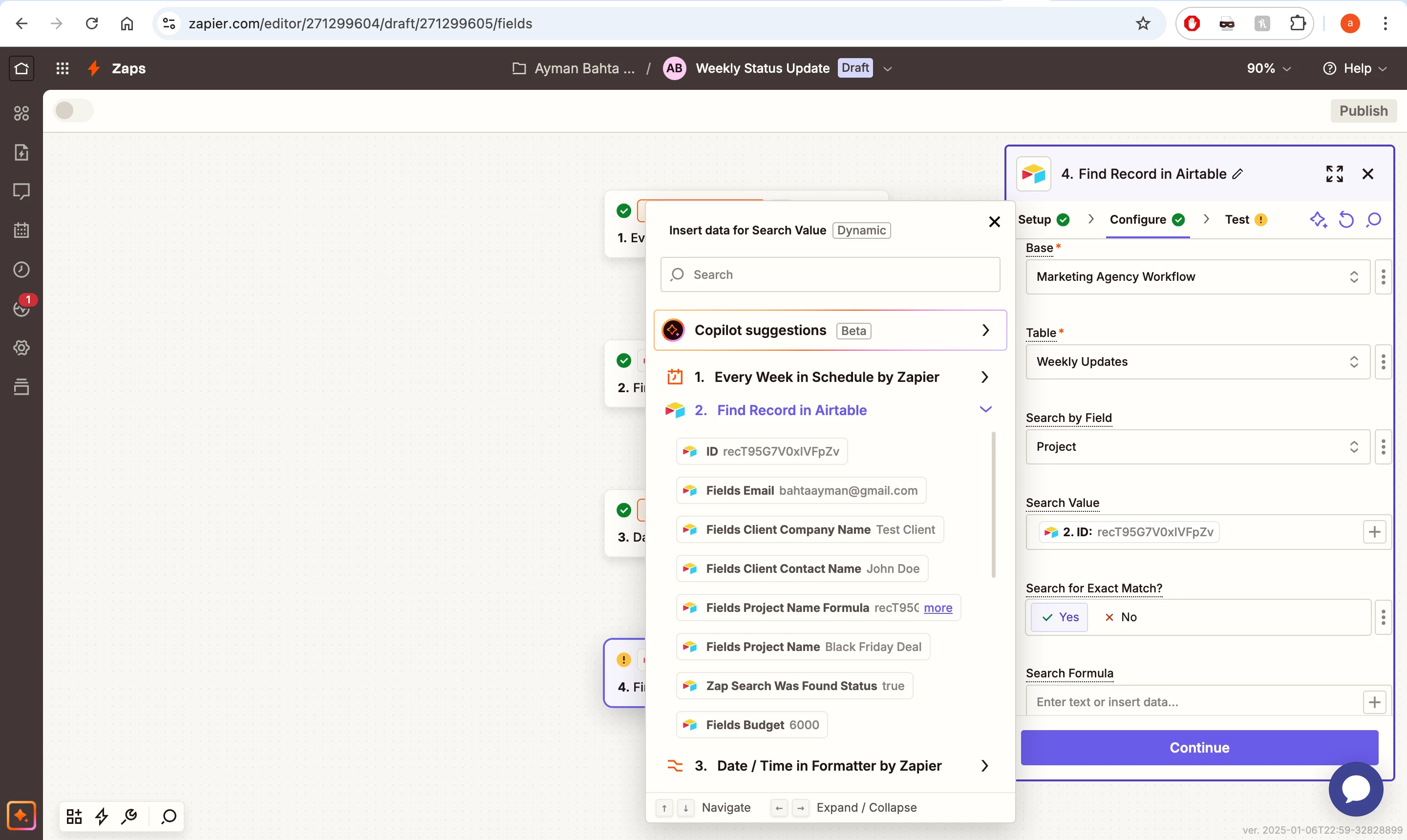Click the more link on Project Name Formula

point(938,608)
